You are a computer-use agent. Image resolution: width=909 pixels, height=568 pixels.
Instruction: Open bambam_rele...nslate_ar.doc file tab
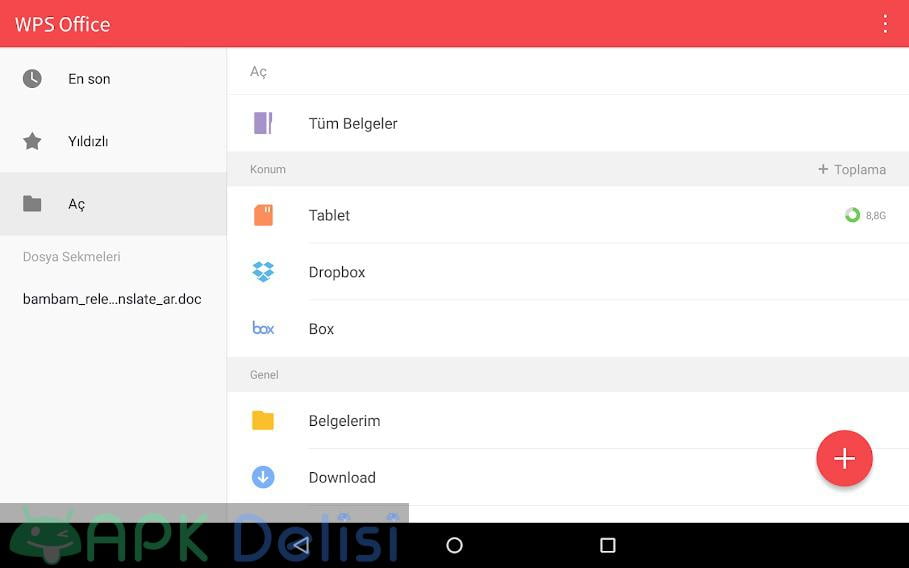tap(112, 299)
